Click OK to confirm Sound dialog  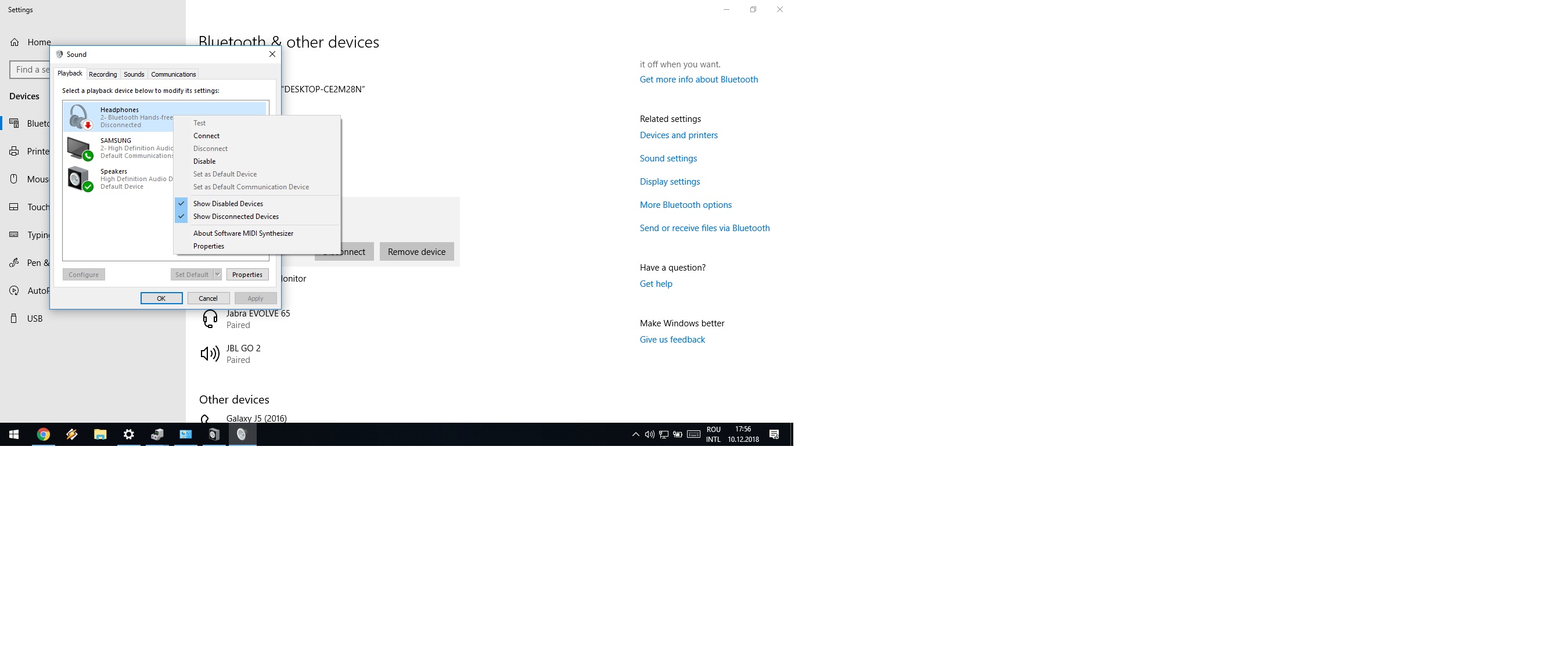tap(161, 298)
